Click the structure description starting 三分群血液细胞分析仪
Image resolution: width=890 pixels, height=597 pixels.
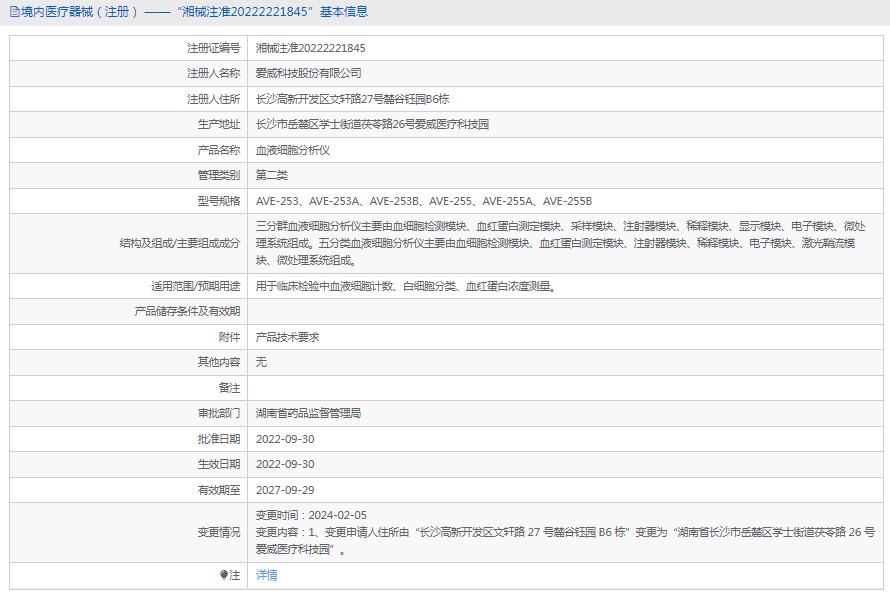point(560,243)
